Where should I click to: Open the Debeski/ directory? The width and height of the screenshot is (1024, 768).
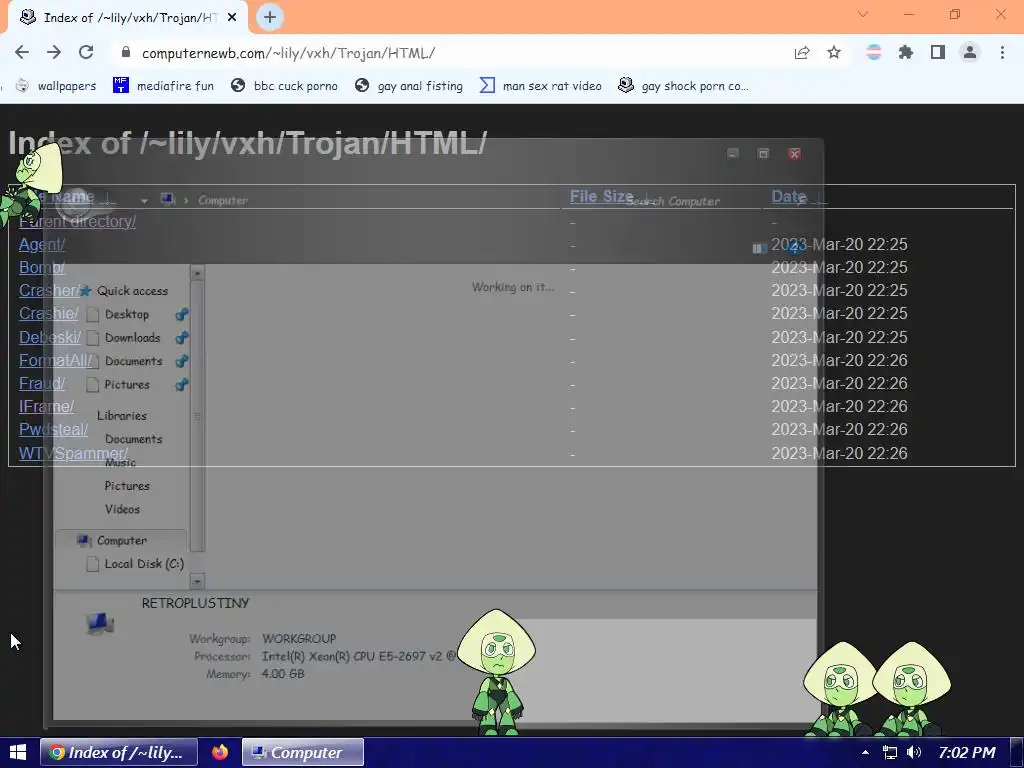(x=50, y=337)
